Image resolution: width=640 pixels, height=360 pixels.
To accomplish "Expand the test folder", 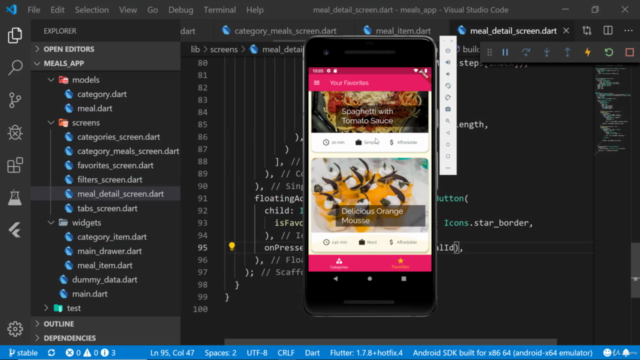I will tap(73, 308).
